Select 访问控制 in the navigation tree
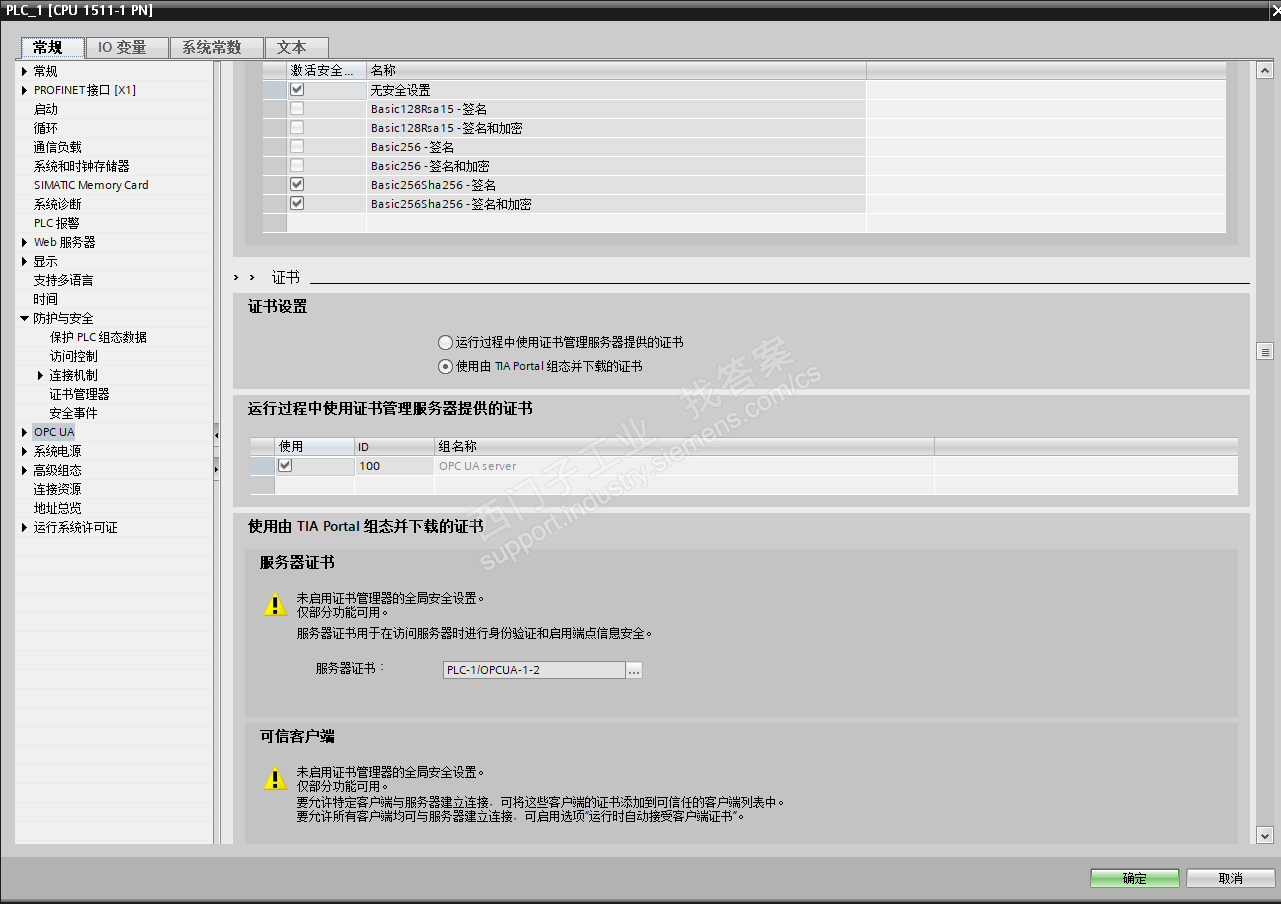The width and height of the screenshot is (1281, 904). [x=74, y=356]
